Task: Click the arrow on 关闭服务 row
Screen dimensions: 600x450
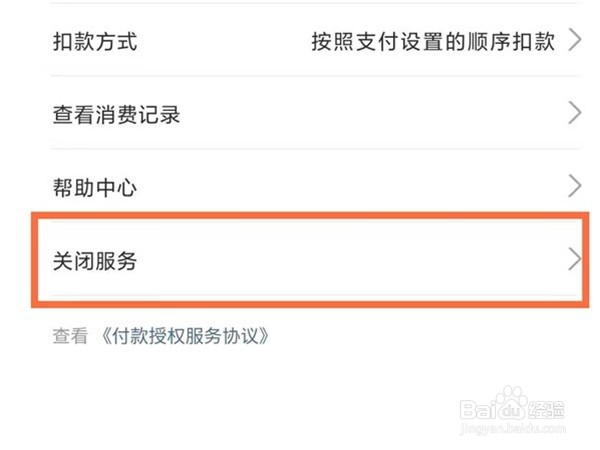Action: tap(574, 261)
